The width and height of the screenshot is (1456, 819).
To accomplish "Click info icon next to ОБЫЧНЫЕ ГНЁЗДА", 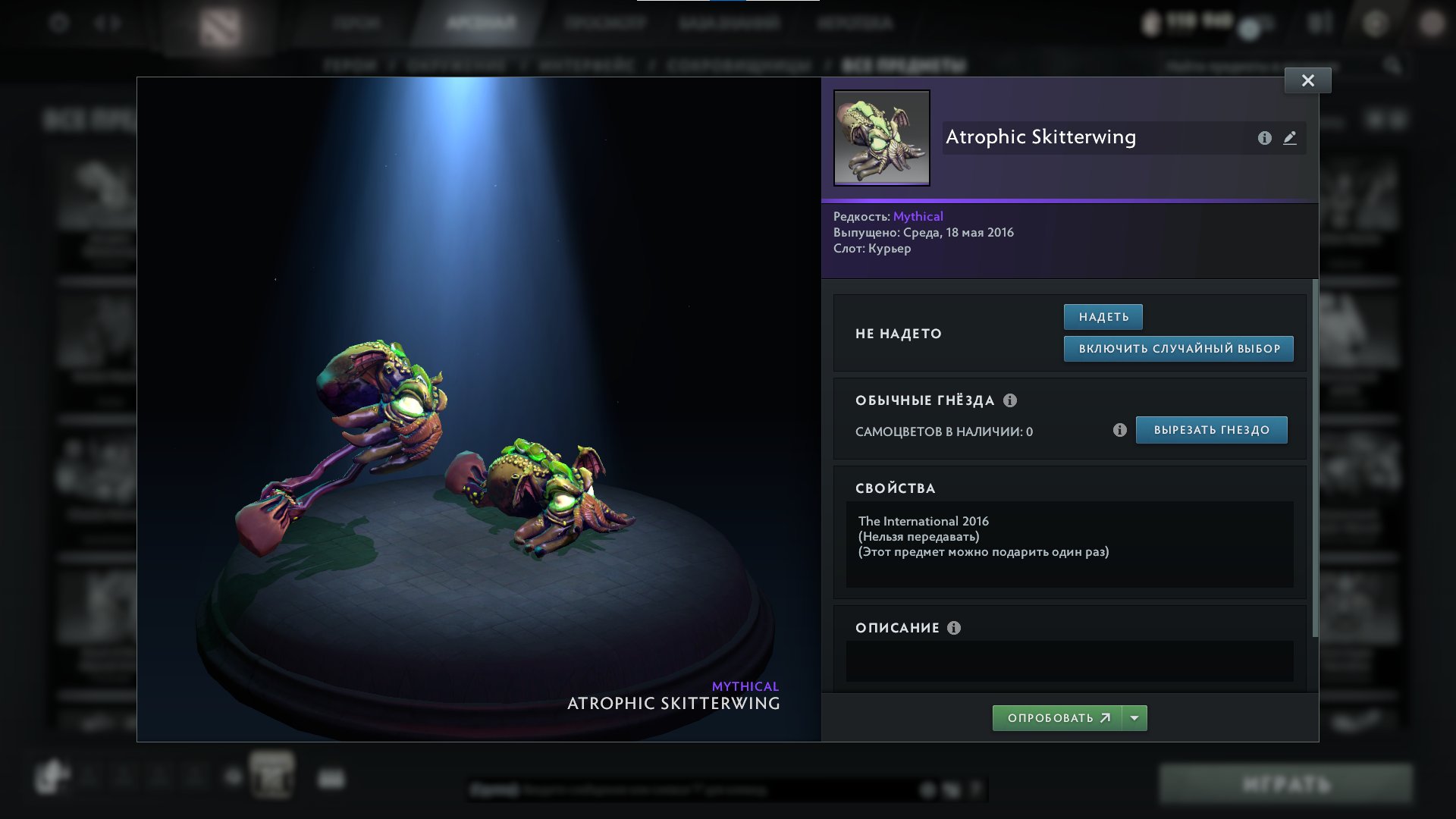I will (1010, 400).
